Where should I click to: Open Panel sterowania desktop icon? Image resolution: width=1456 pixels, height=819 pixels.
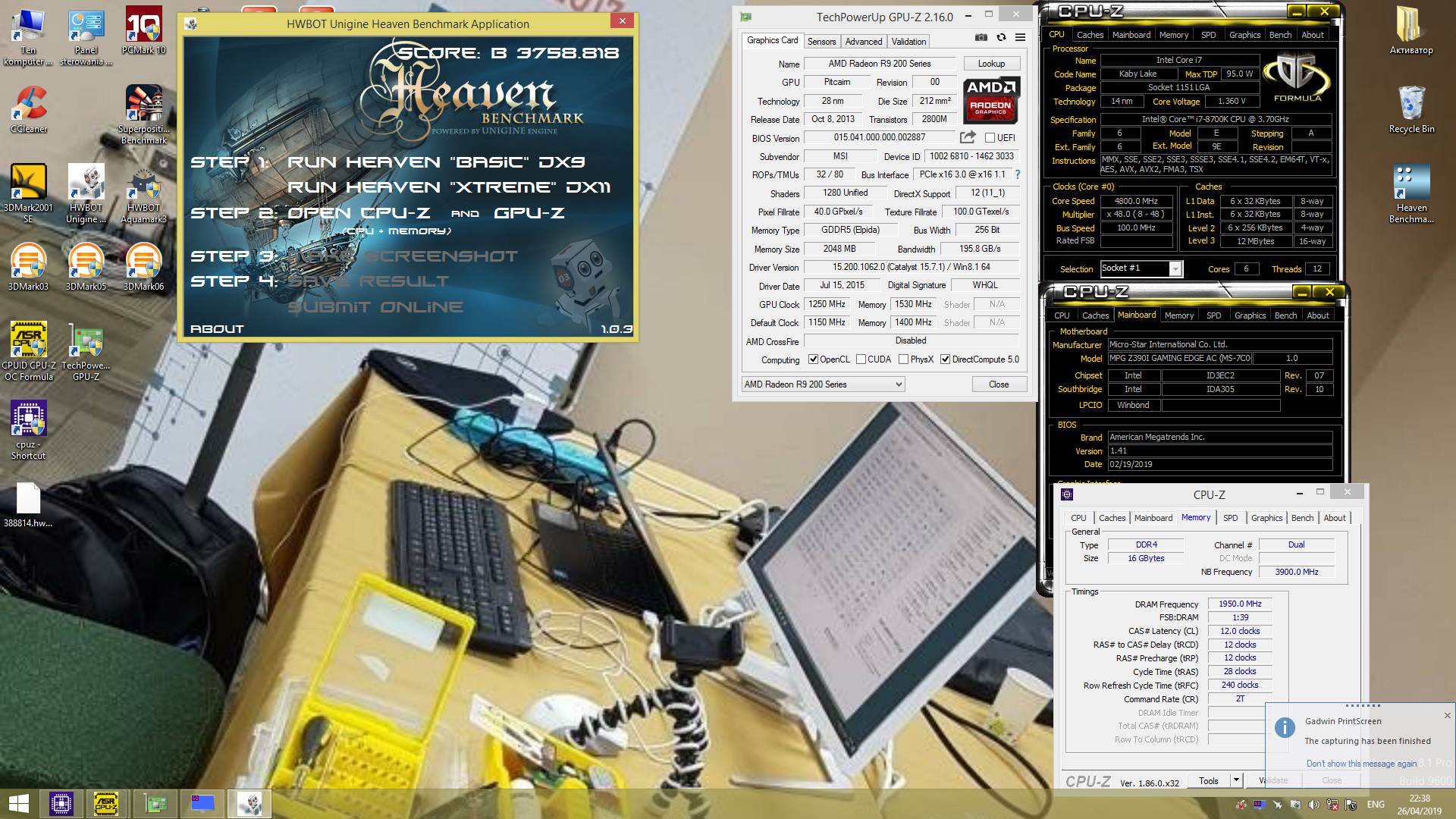pos(86,38)
